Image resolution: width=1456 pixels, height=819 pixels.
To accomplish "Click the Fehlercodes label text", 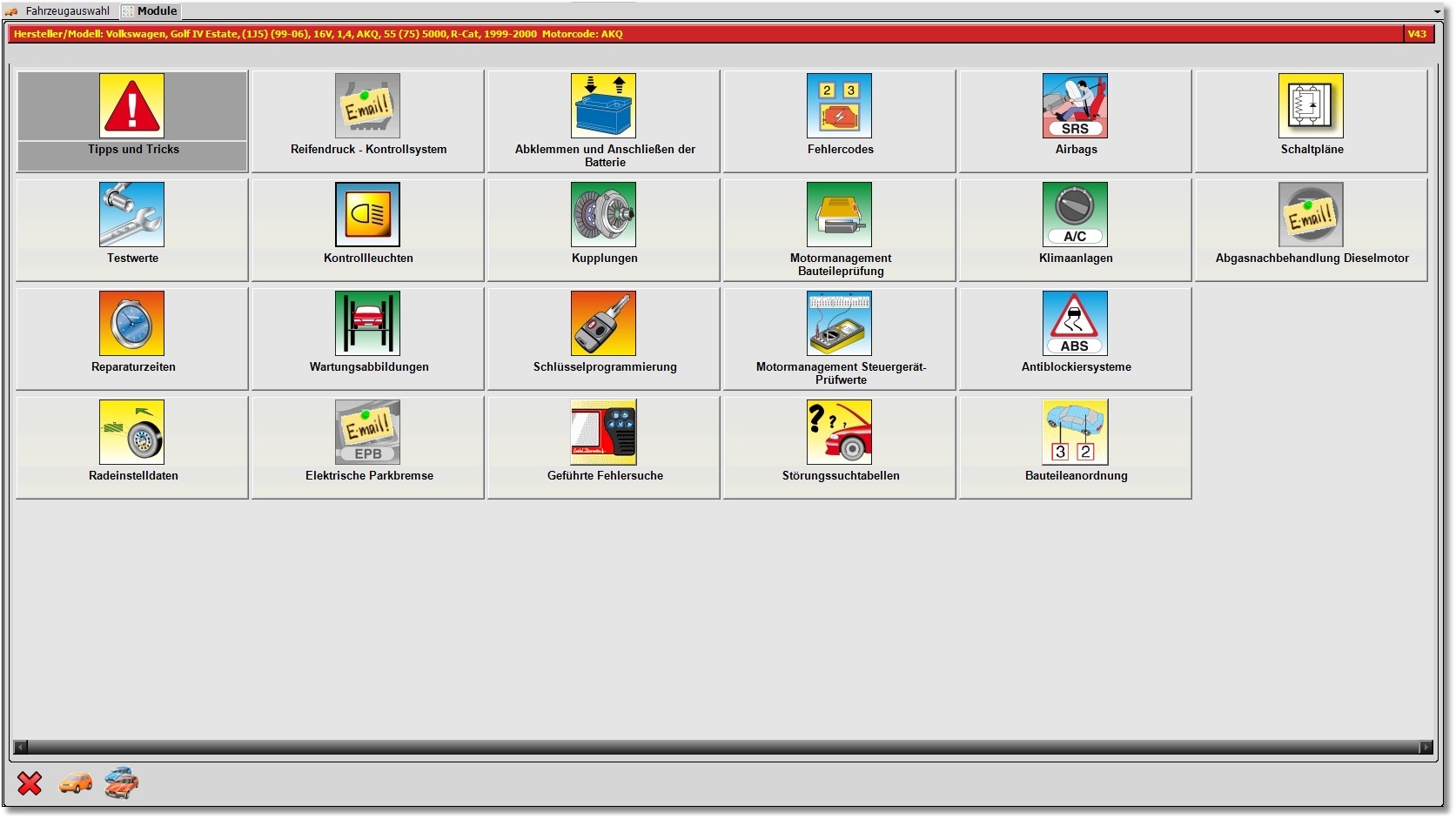I will pos(840,149).
